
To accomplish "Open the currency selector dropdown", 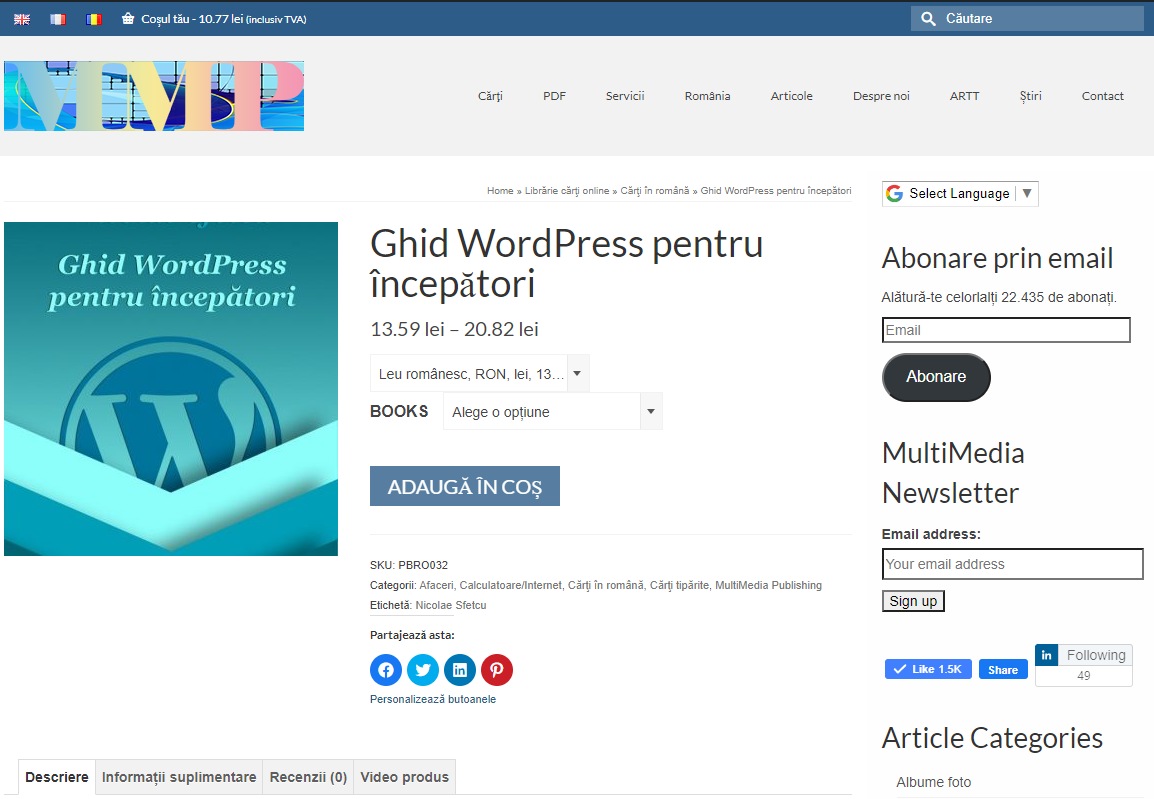I will click(x=480, y=374).
